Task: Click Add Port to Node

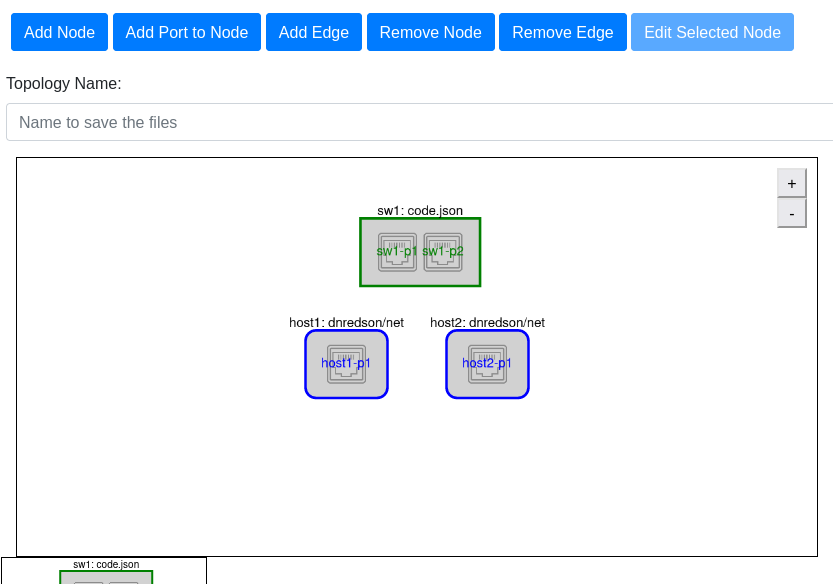Action: pyautogui.click(x=187, y=32)
